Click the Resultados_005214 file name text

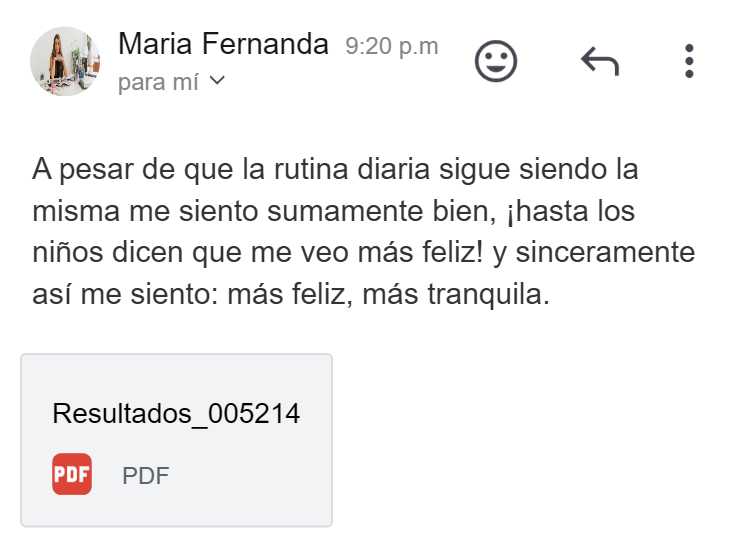176,414
